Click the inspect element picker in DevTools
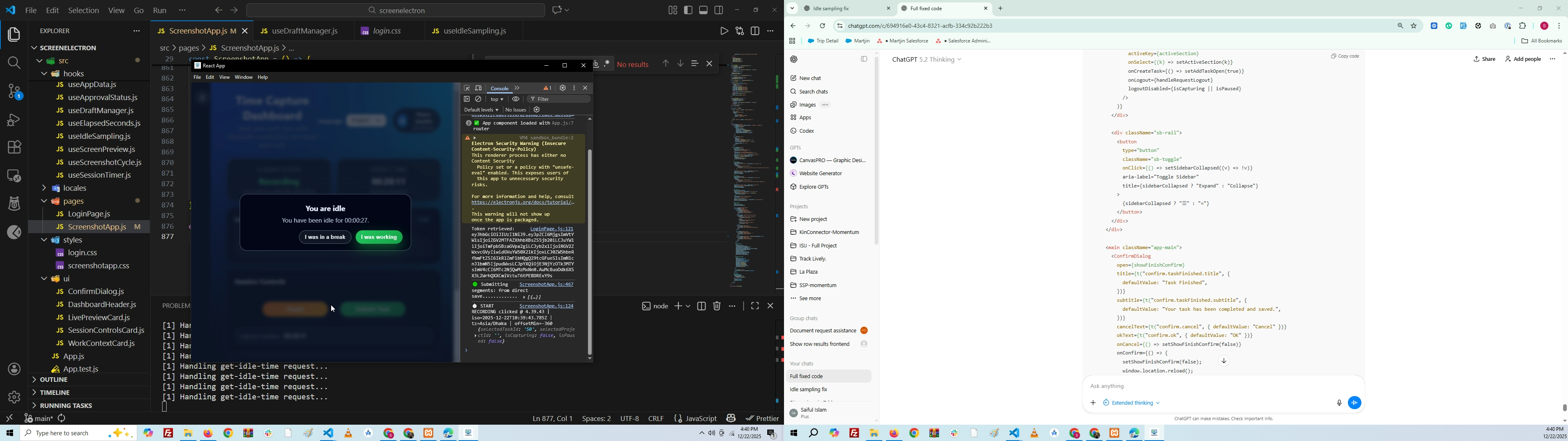Screen dimensions: 1568x441 point(467,88)
